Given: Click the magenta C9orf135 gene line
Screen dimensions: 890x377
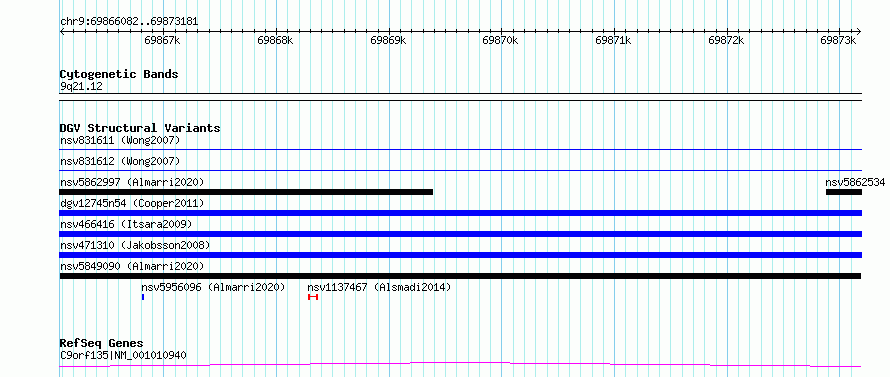Looking at the screenshot, I should (x=460, y=364).
